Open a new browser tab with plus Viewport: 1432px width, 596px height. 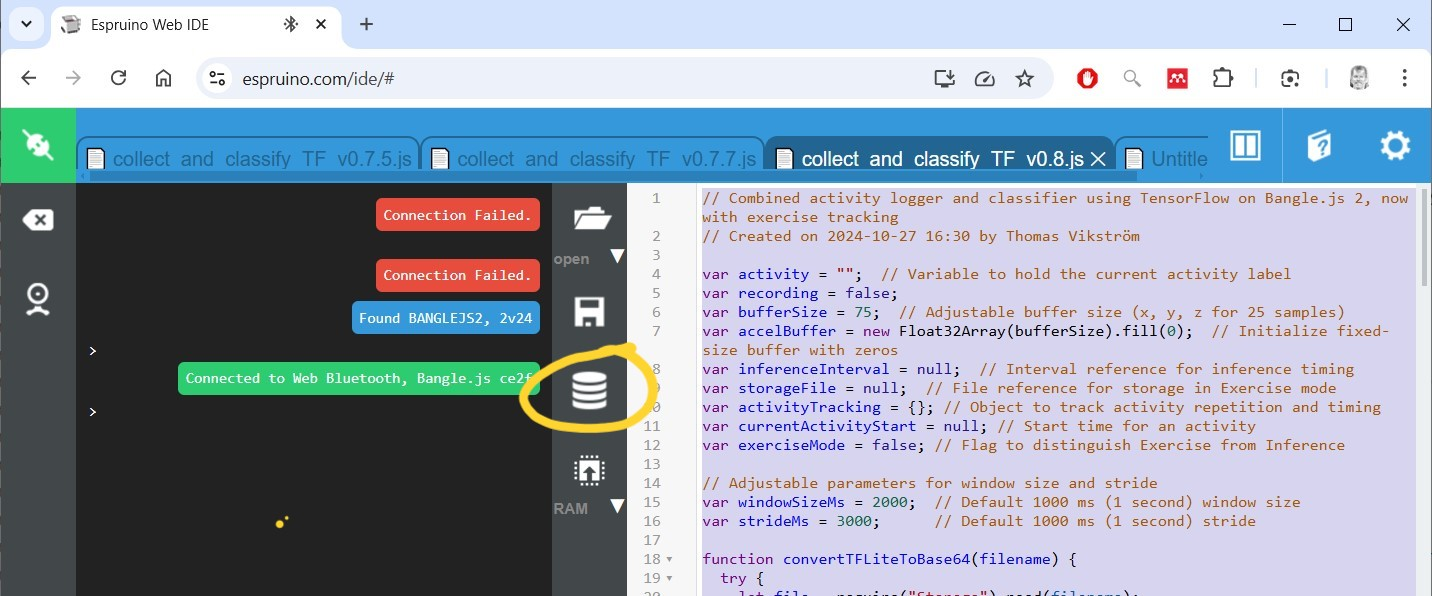click(366, 24)
